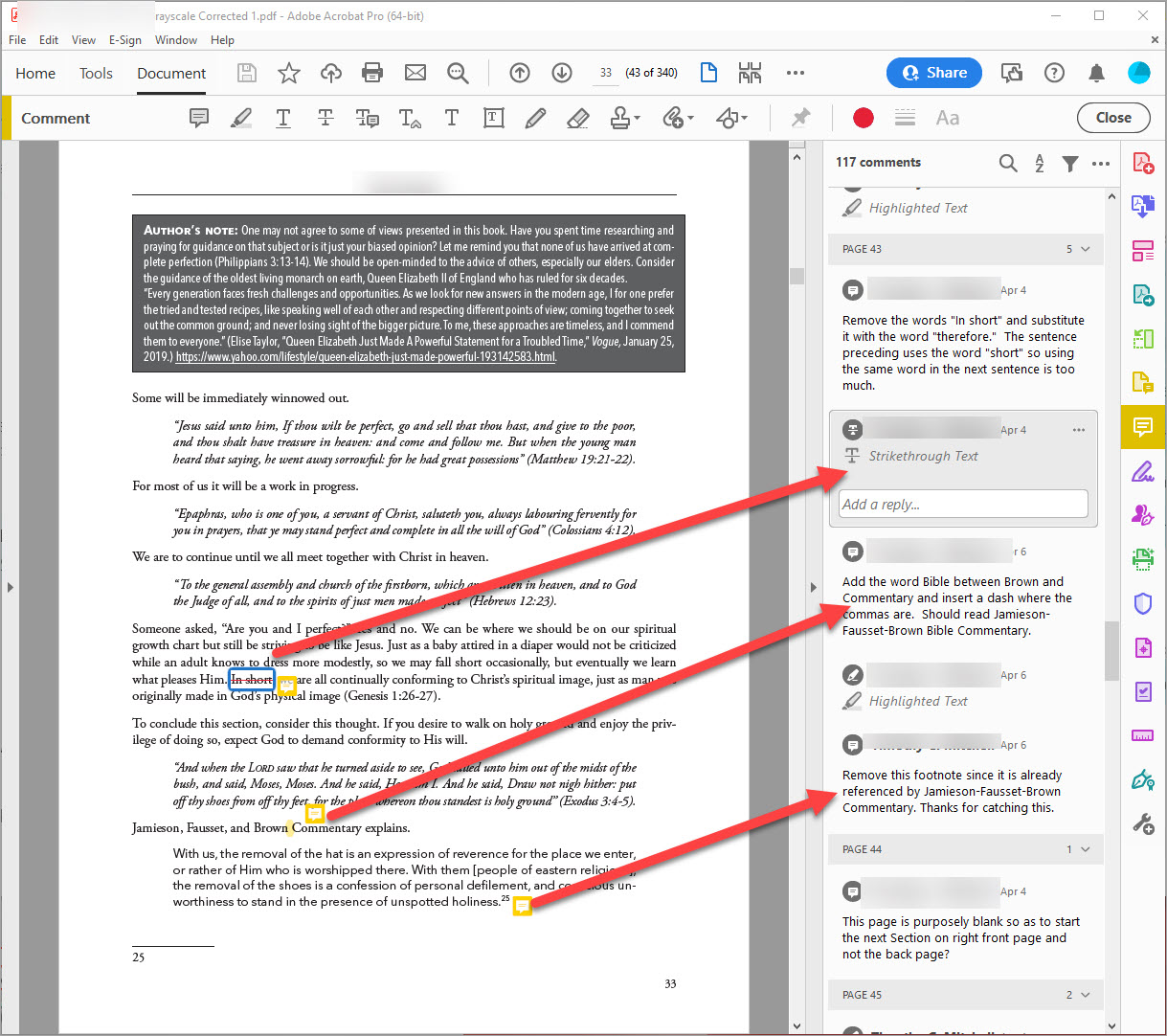Image resolution: width=1167 pixels, height=1036 pixels.
Task: Collapse the PAGE 44 comment group
Action: click(x=1085, y=849)
